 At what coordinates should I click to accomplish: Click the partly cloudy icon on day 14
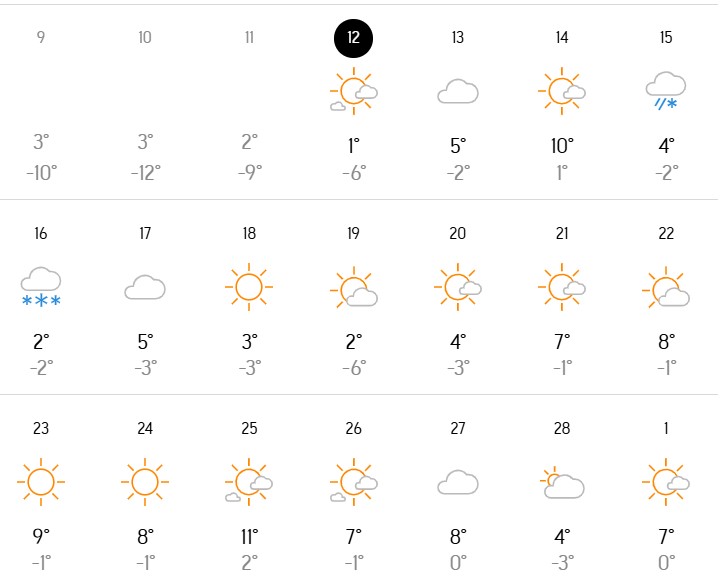561,92
